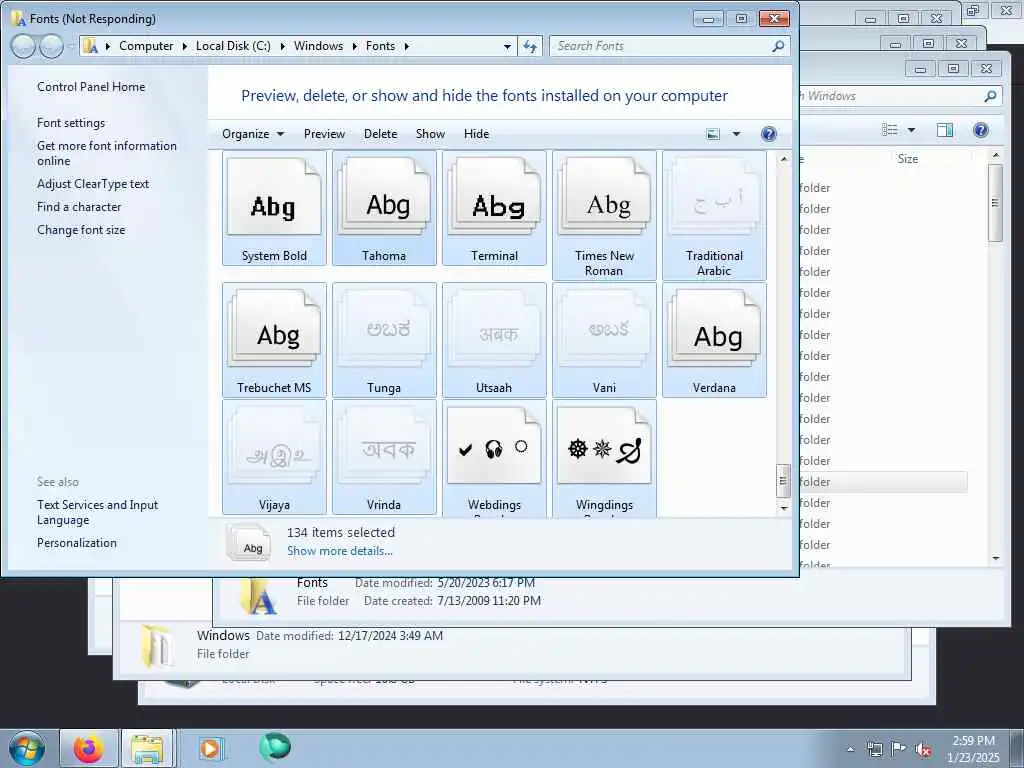1024x768 pixels.
Task: Click Hide in the Fonts toolbar
Action: pos(476,134)
